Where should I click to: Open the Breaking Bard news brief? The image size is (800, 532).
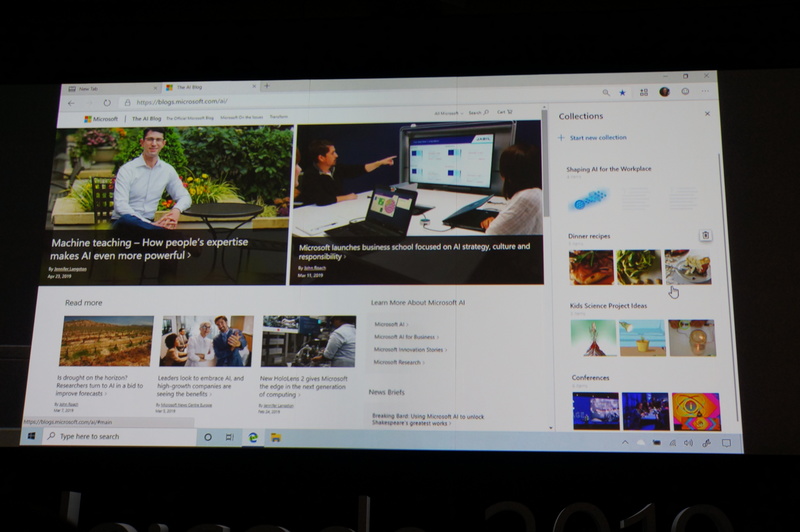coord(428,420)
